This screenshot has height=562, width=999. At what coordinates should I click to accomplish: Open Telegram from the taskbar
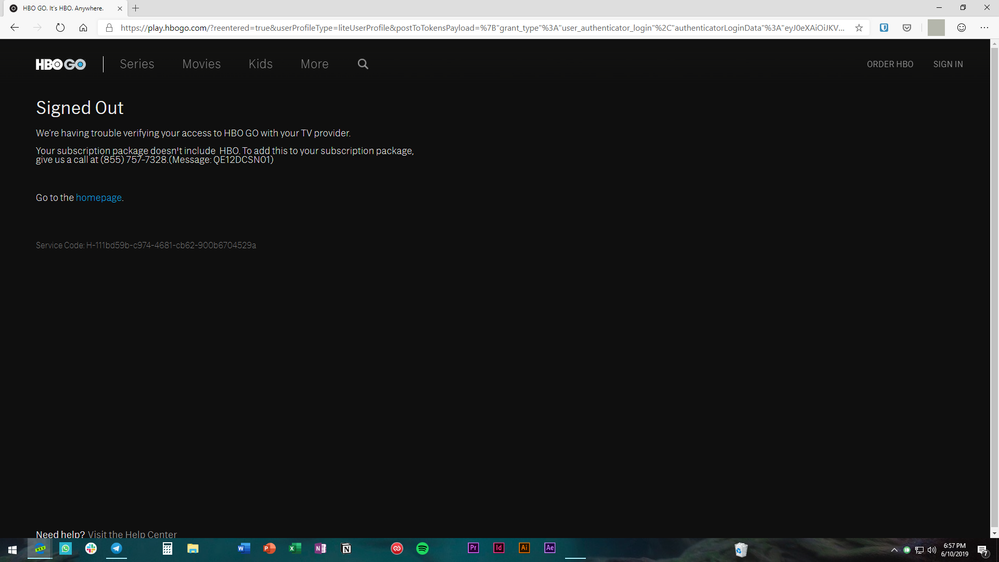click(x=117, y=549)
